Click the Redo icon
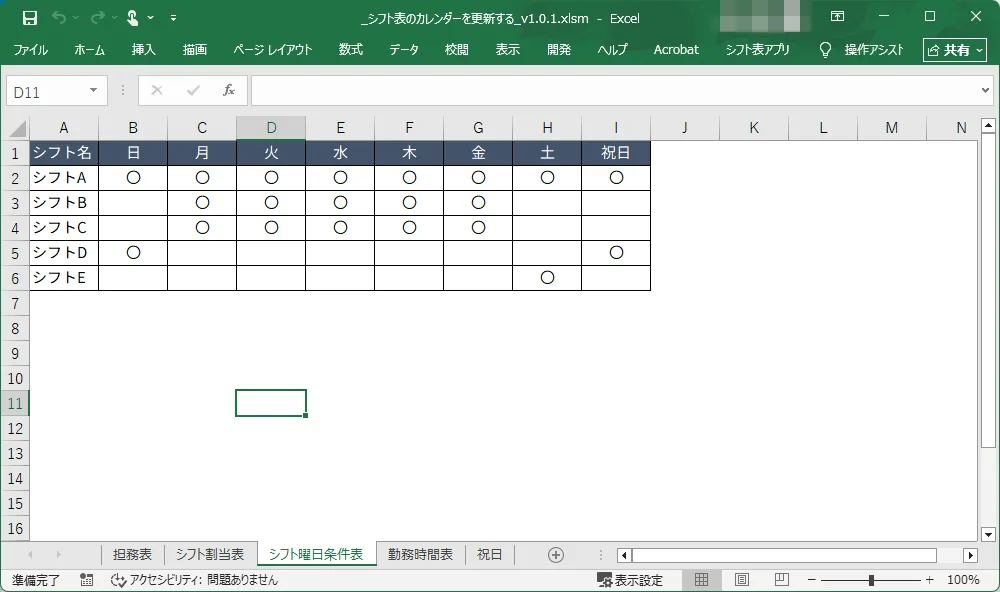The width and height of the screenshot is (1000, 592). (x=98, y=17)
